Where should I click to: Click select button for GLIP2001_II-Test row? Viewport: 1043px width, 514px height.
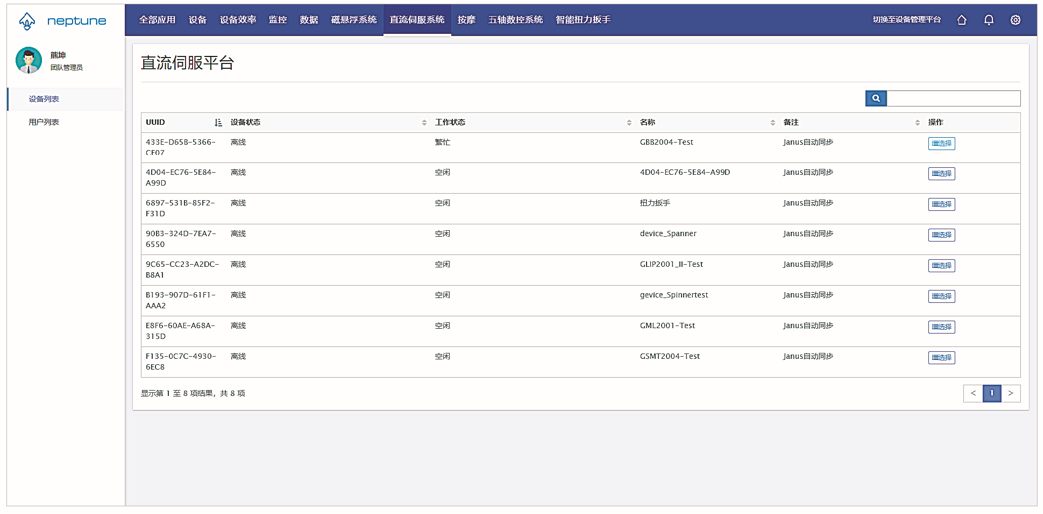[x=941, y=265]
